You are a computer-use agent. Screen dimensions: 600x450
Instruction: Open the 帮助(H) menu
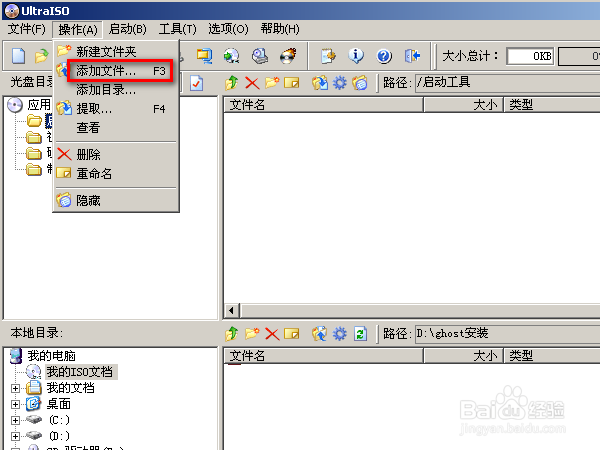coord(280,29)
